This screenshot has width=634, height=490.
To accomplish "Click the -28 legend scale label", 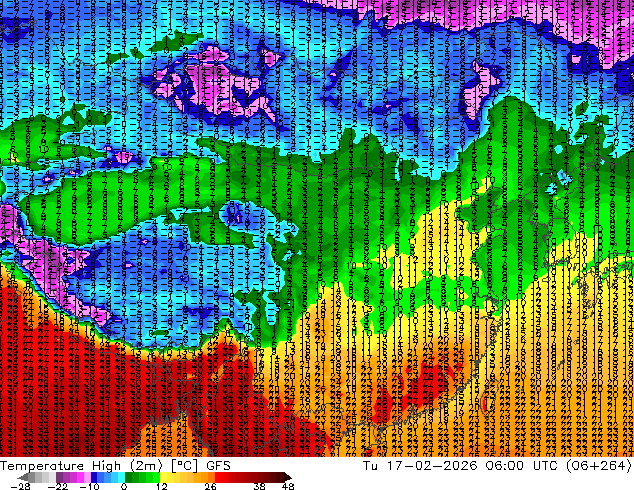I will [20, 486].
